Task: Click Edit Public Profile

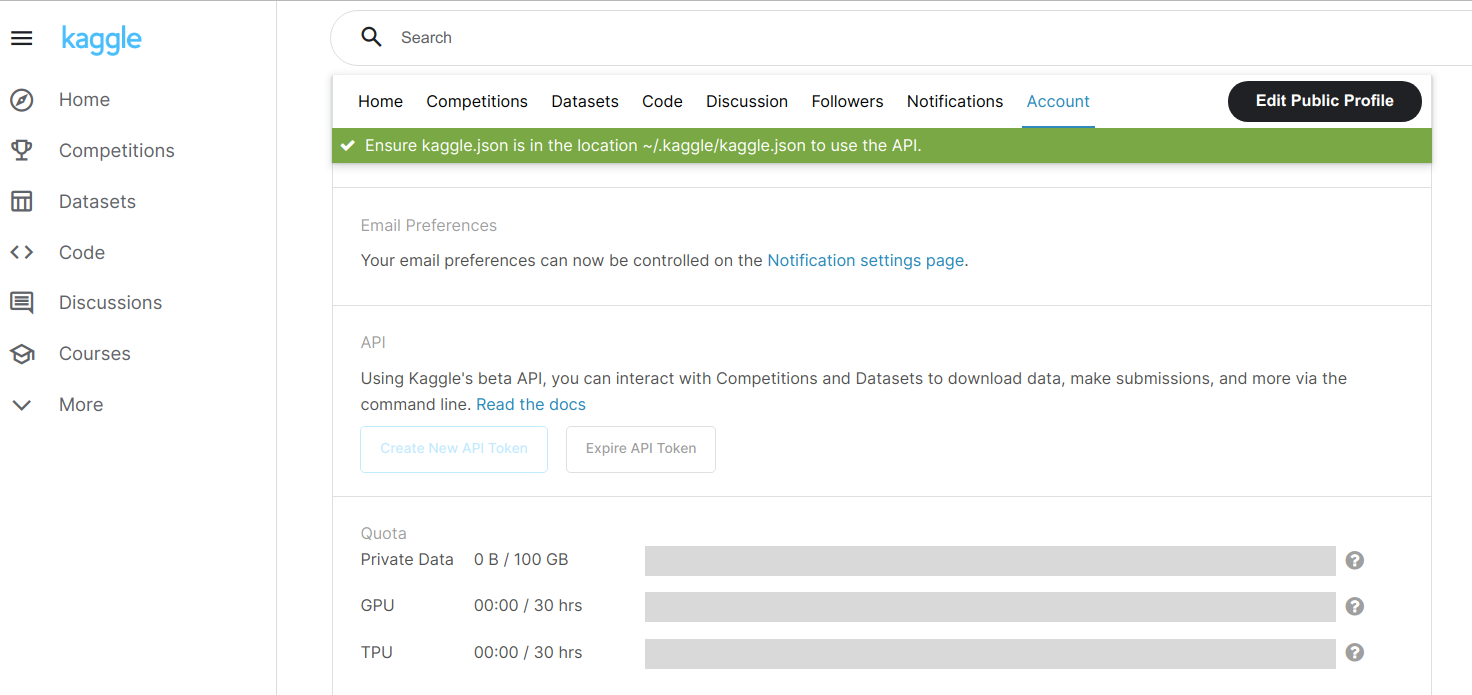Action: click(x=1324, y=101)
